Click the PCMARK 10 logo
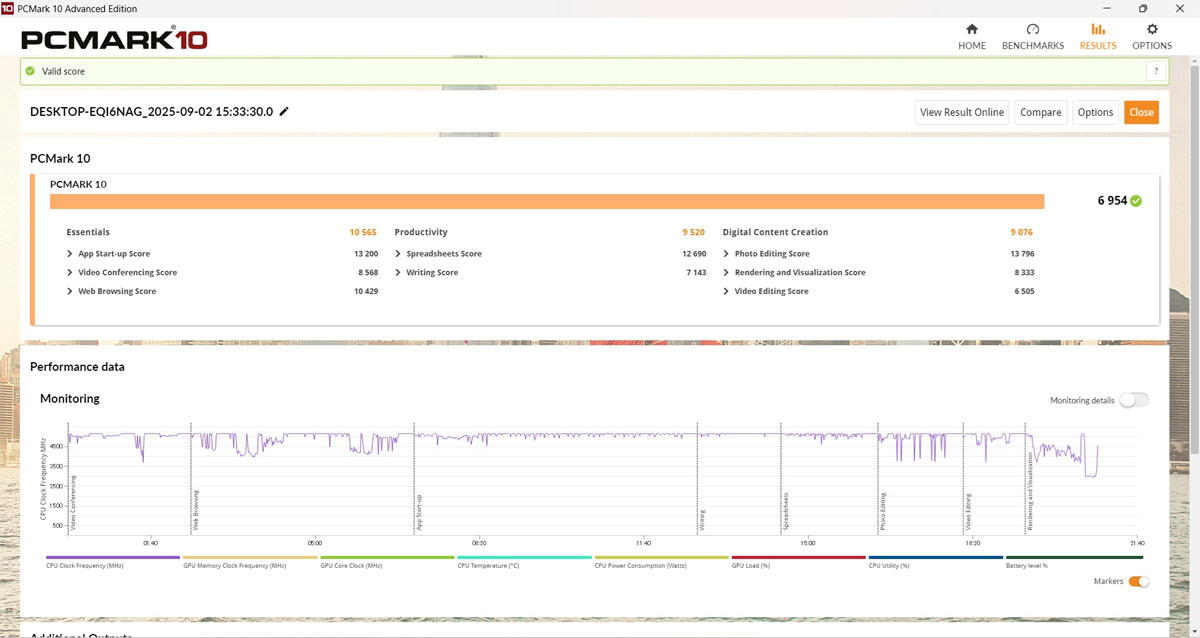This screenshot has width=1200, height=638. coord(115,40)
